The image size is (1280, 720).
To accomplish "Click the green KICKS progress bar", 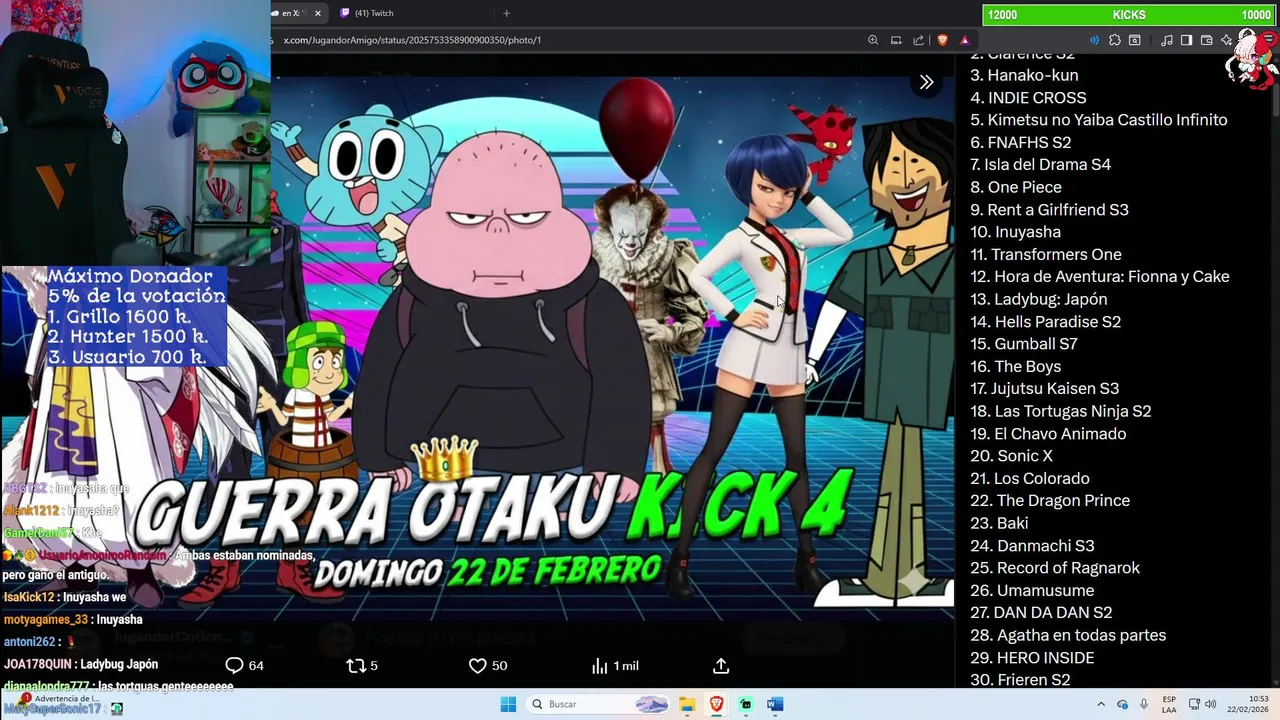I will pyautogui.click(x=1127, y=15).
